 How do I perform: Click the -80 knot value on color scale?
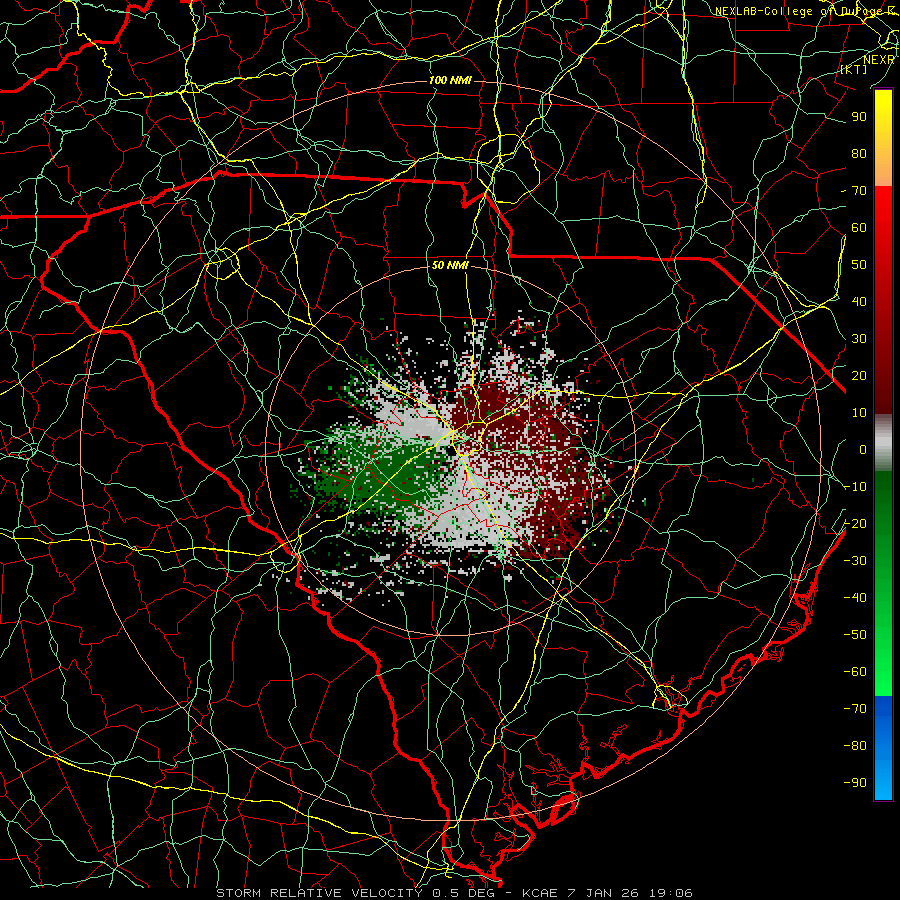(x=855, y=746)
